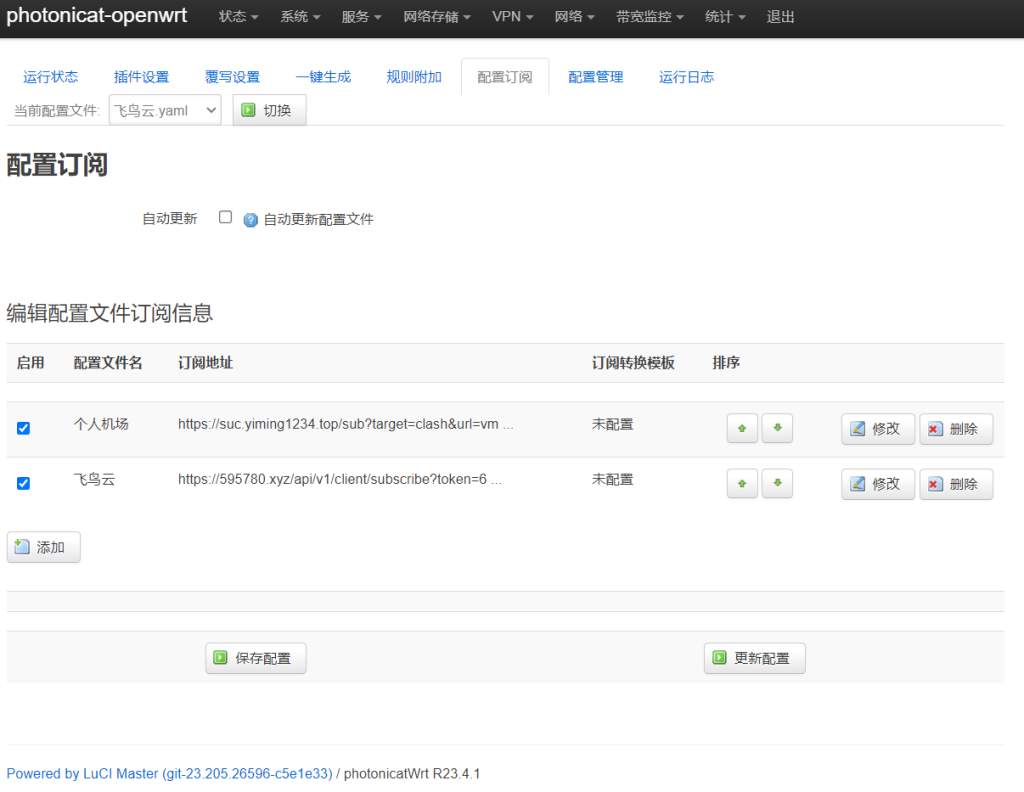
Task: Open the LuCI Master footer link
Action: 169,773
